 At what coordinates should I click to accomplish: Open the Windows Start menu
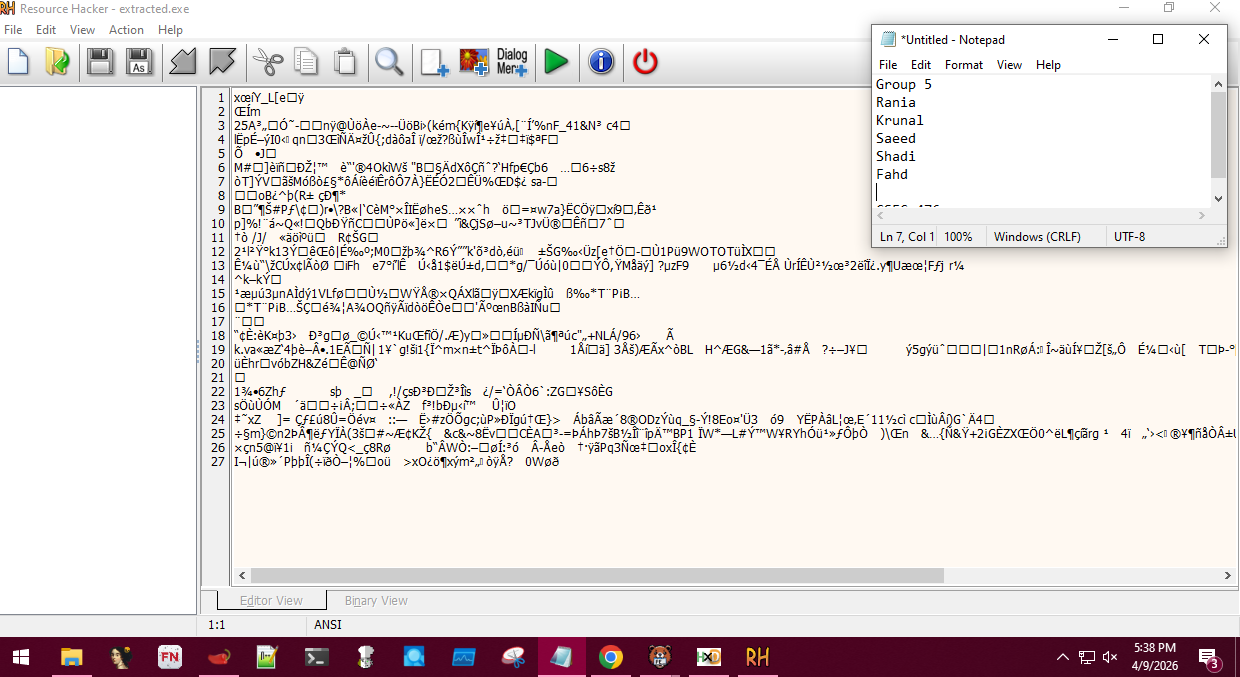pyautogui.click(x=22, y=657)
